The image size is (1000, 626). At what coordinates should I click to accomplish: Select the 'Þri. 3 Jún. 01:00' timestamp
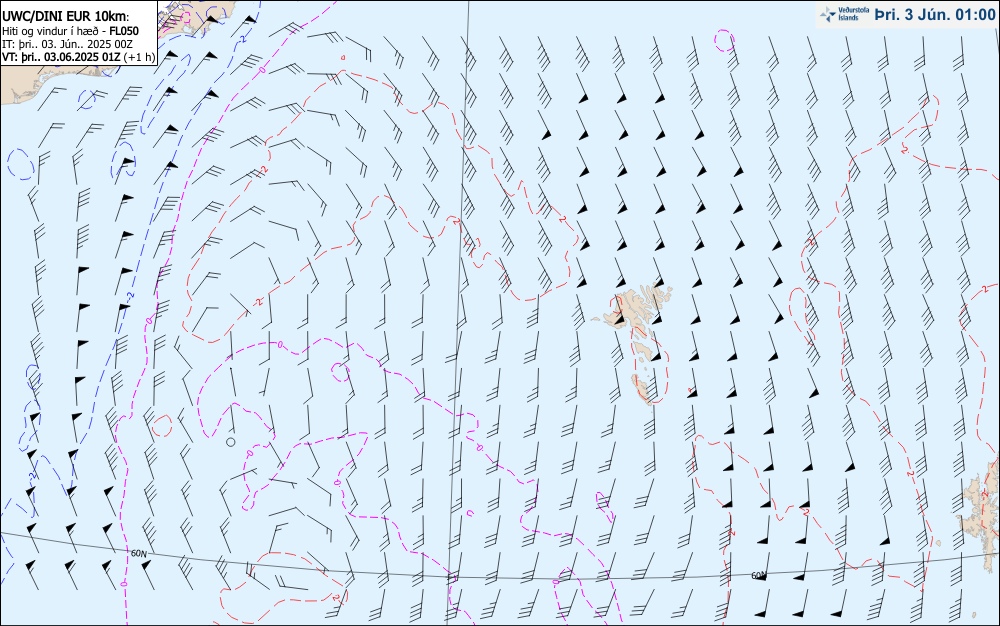click(934, 14)
